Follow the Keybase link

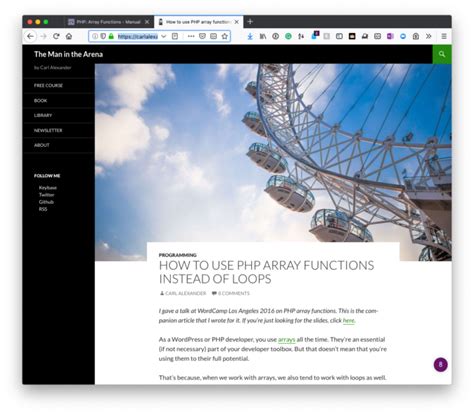48,188
